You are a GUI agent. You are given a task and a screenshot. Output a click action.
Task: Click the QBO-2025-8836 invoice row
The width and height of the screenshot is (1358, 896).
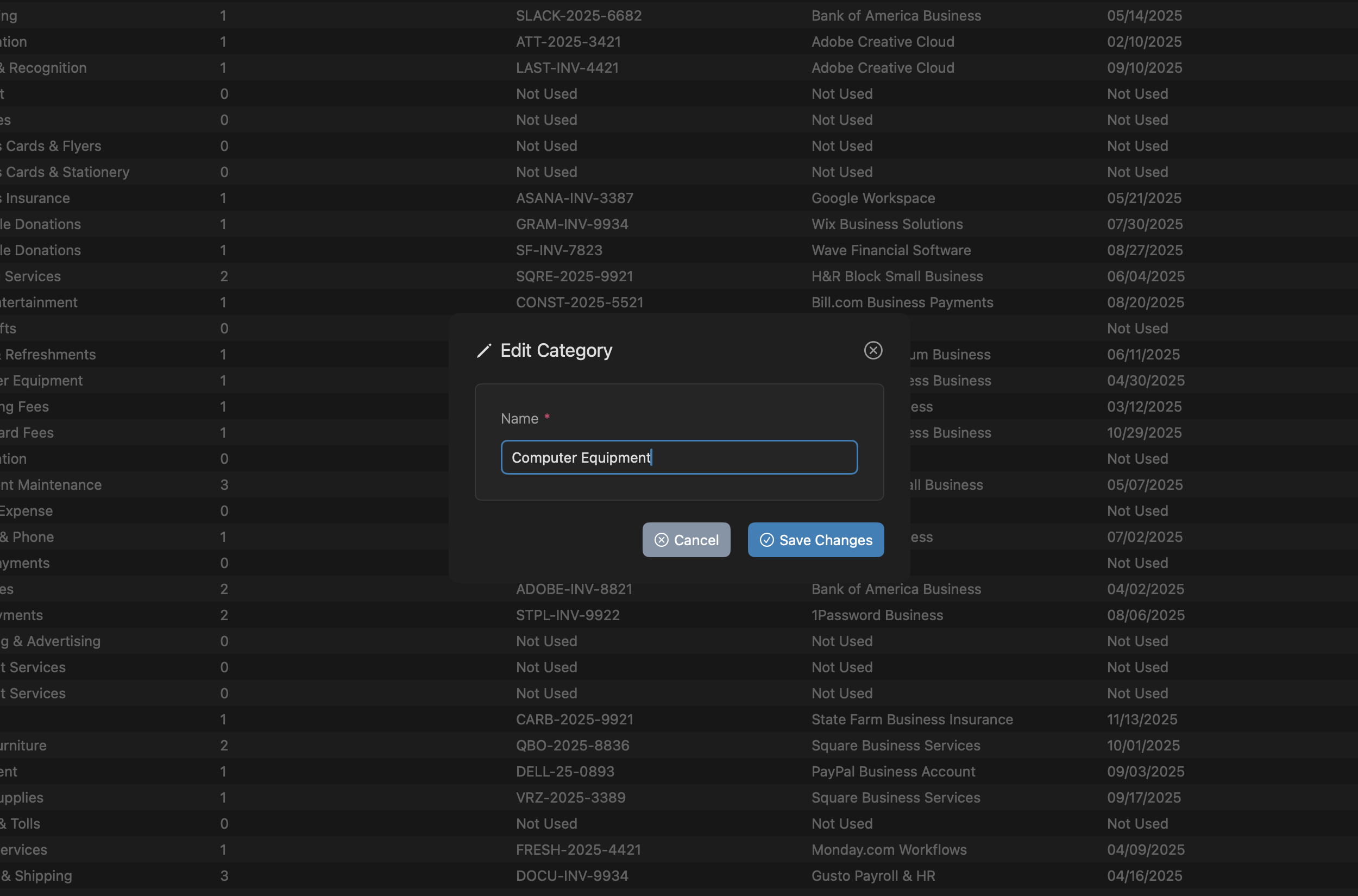(573, 745)
